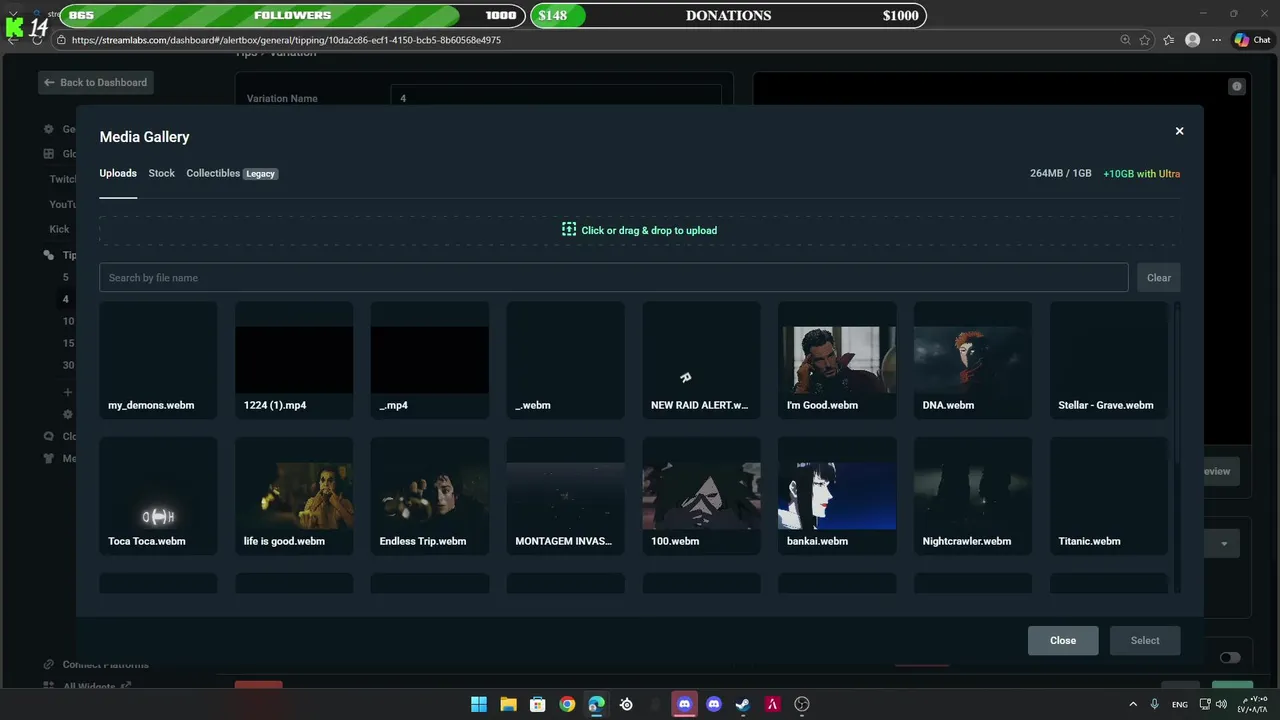
Task: Click the info icon above the preview
Action: [1237, 87]
